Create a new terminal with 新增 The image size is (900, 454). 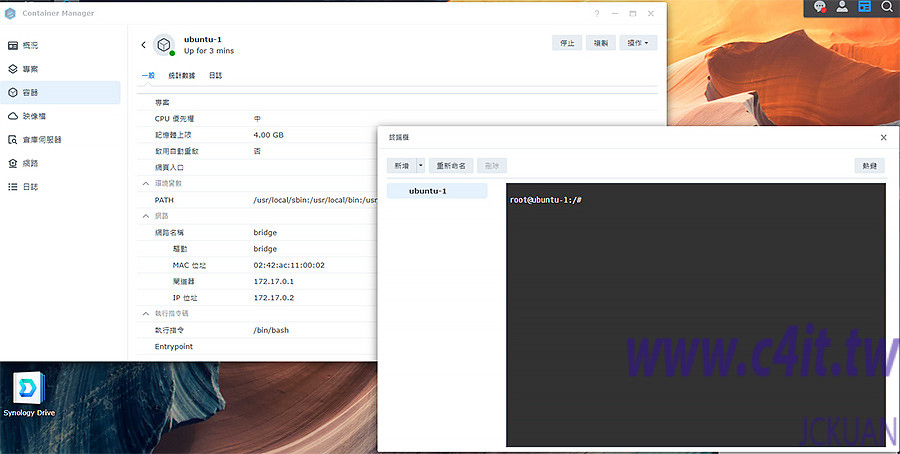coord(402,166)
